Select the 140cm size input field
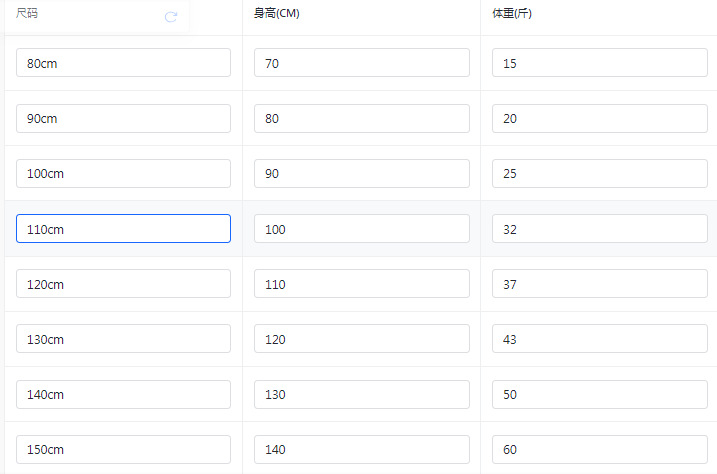The height and width of the screenshot is (474, 717). tap(123, 394)
